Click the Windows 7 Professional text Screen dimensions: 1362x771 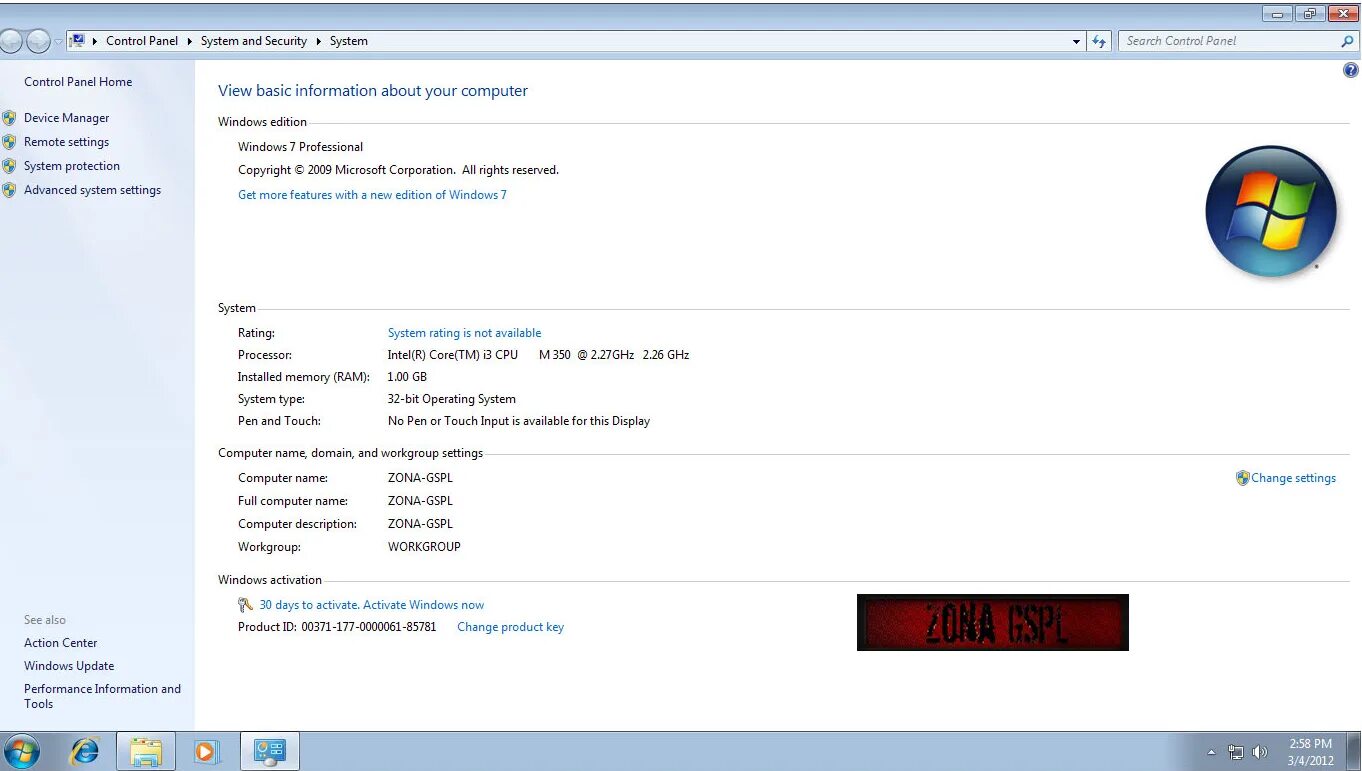(x=300, y=147)
